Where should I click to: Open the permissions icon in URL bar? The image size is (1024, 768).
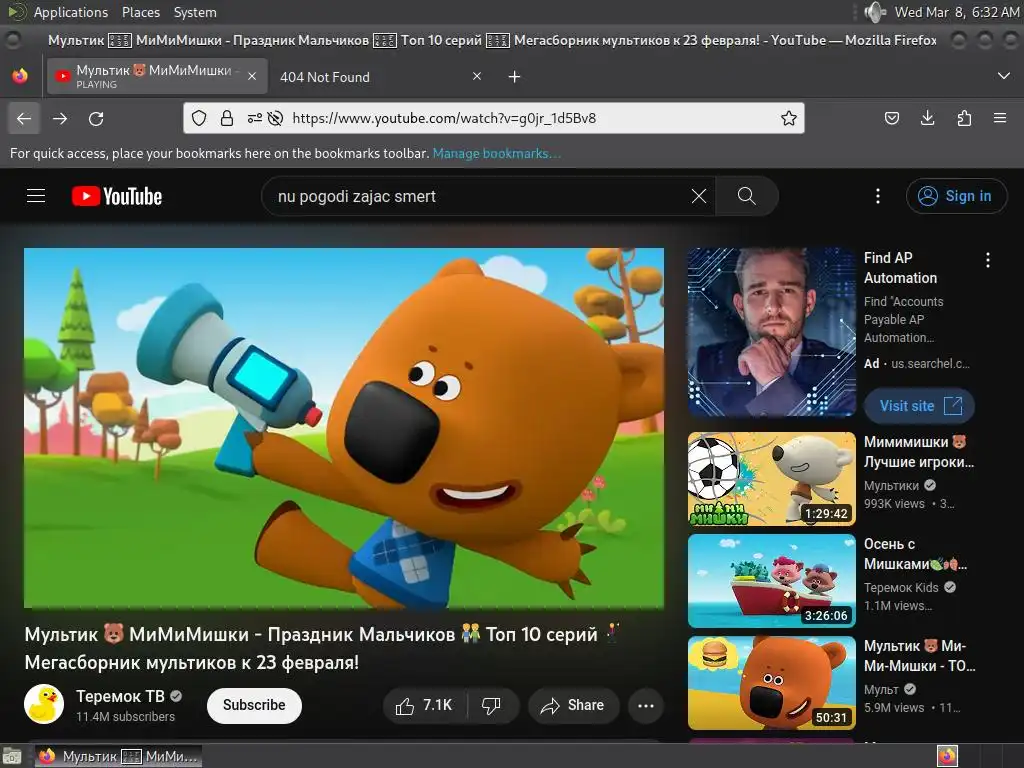coord(255,118)
